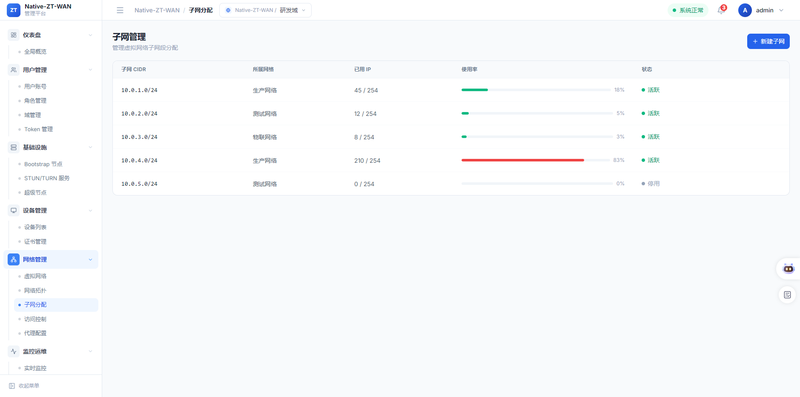Click the 45 / 254 used IP value

click(366, 90)
